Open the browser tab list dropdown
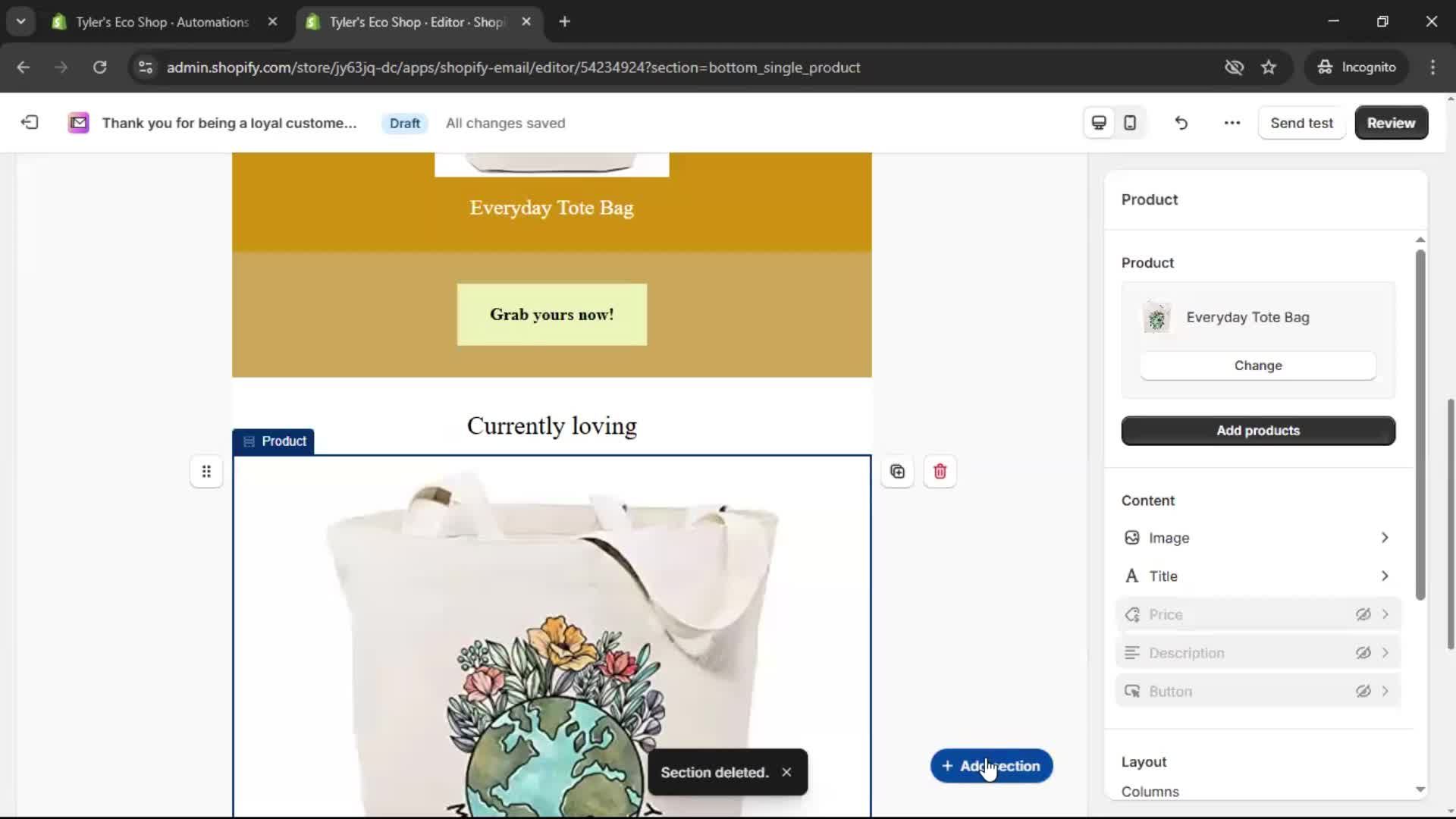 point(20,21)
